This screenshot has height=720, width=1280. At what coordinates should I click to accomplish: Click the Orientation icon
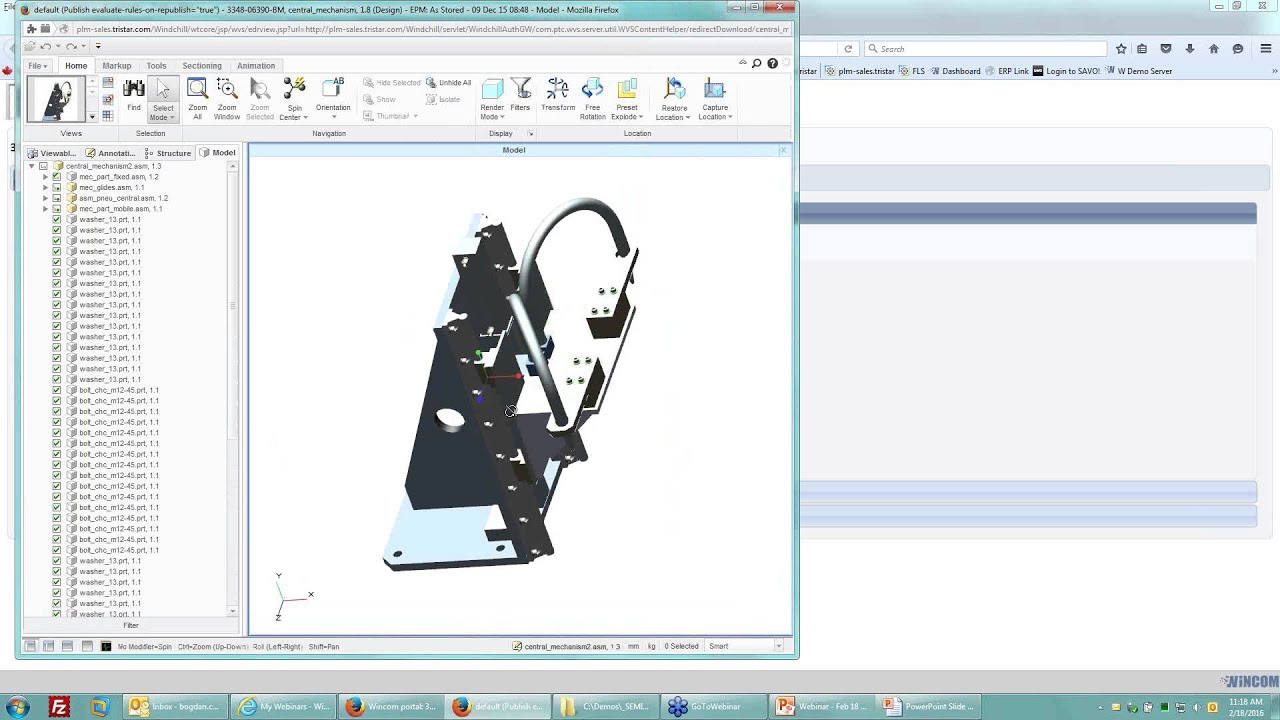pos(333,89)
